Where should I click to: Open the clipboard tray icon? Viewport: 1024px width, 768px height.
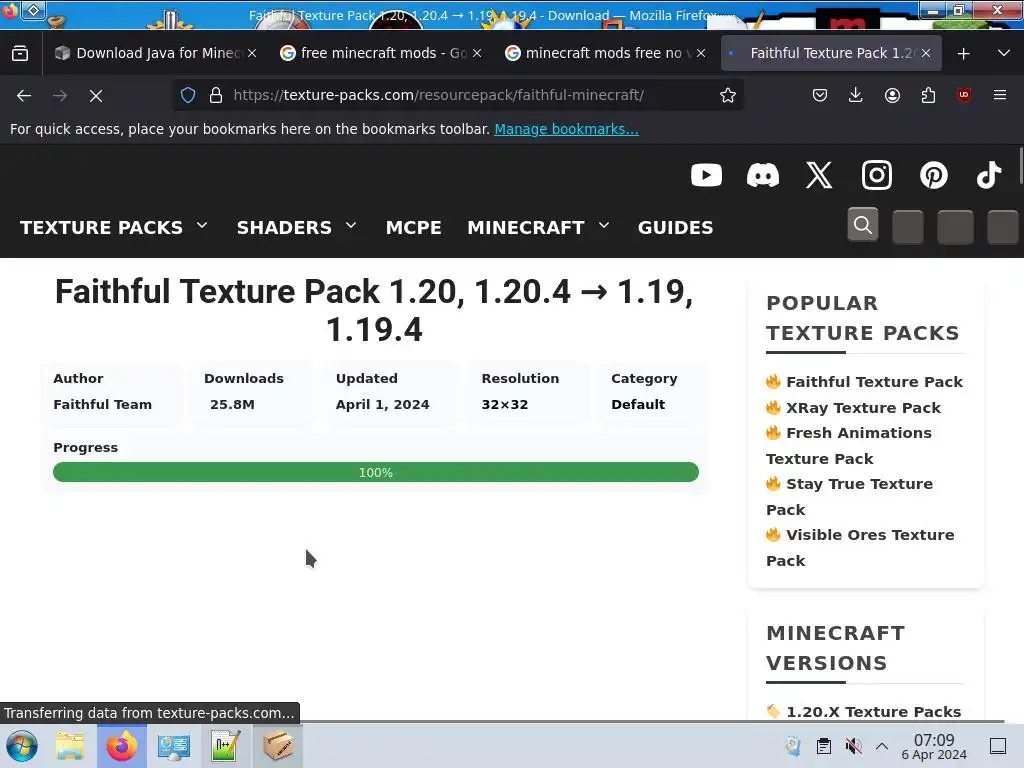click(824, 746)
